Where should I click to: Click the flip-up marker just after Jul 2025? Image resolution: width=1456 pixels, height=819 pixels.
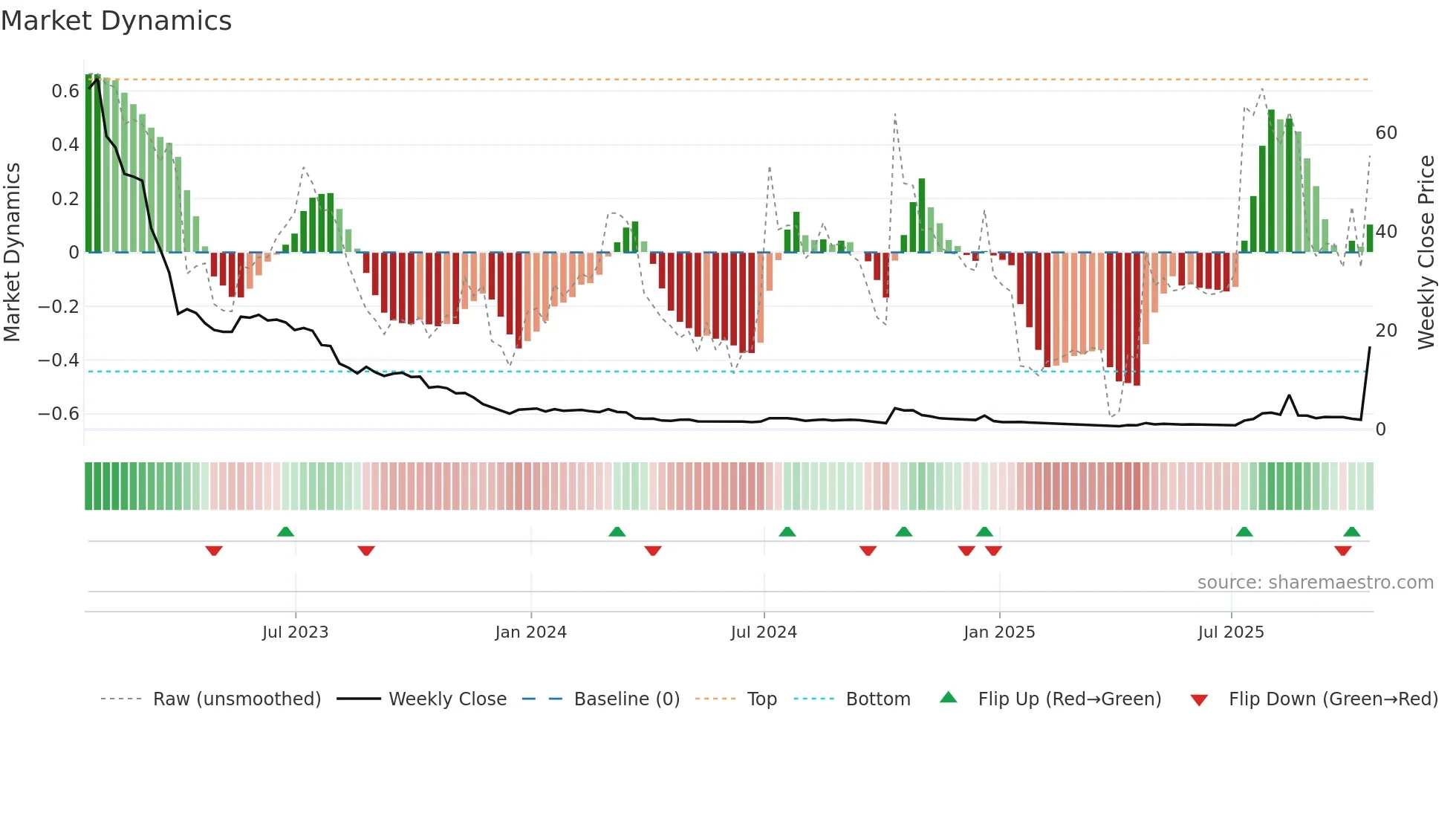(x=1244, y=531)
